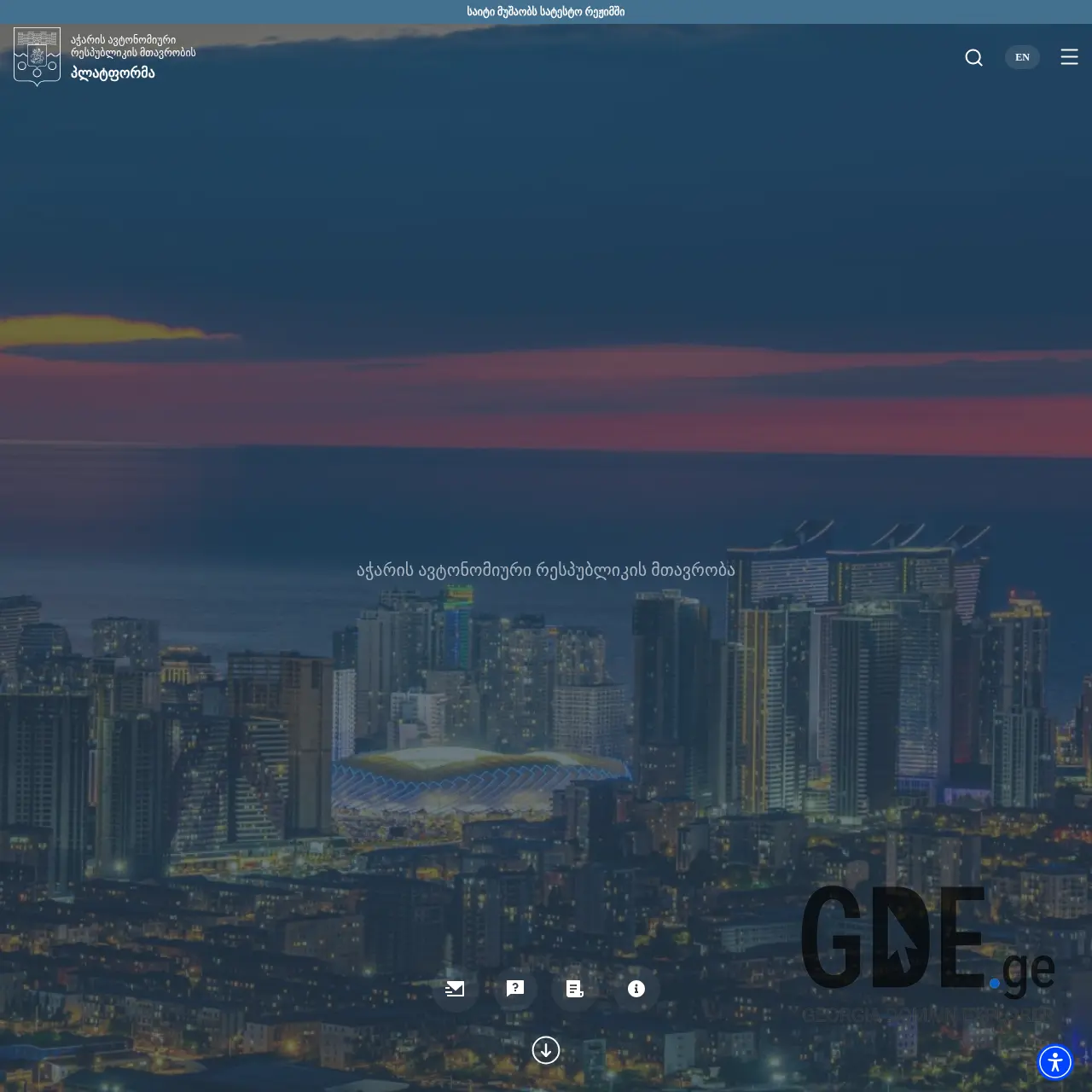
Task: Open the language selector
Action: pyautogui.click(x=1021, y=57)
